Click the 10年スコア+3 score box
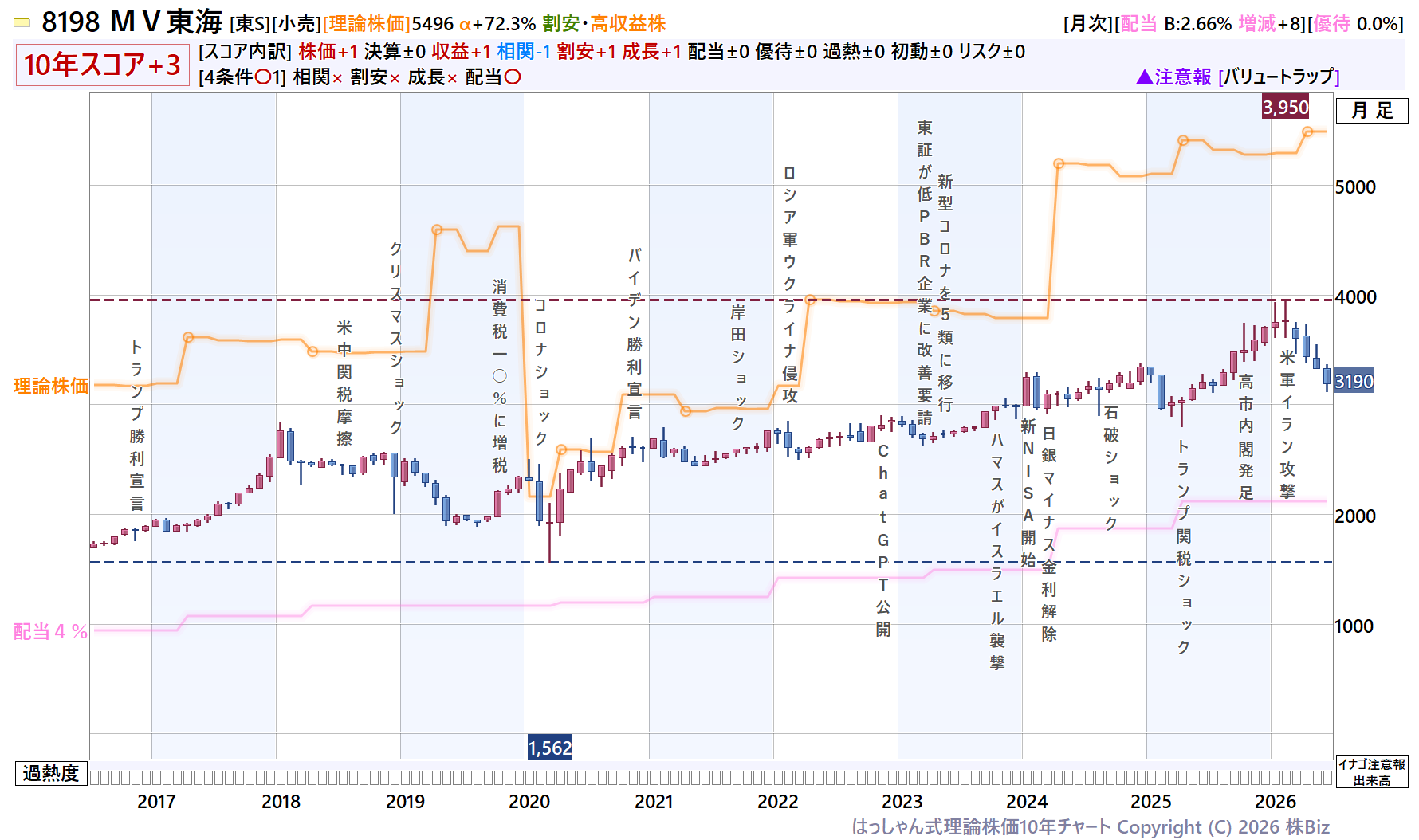The height and width of the screenshot is (840, 1419). 102,65
